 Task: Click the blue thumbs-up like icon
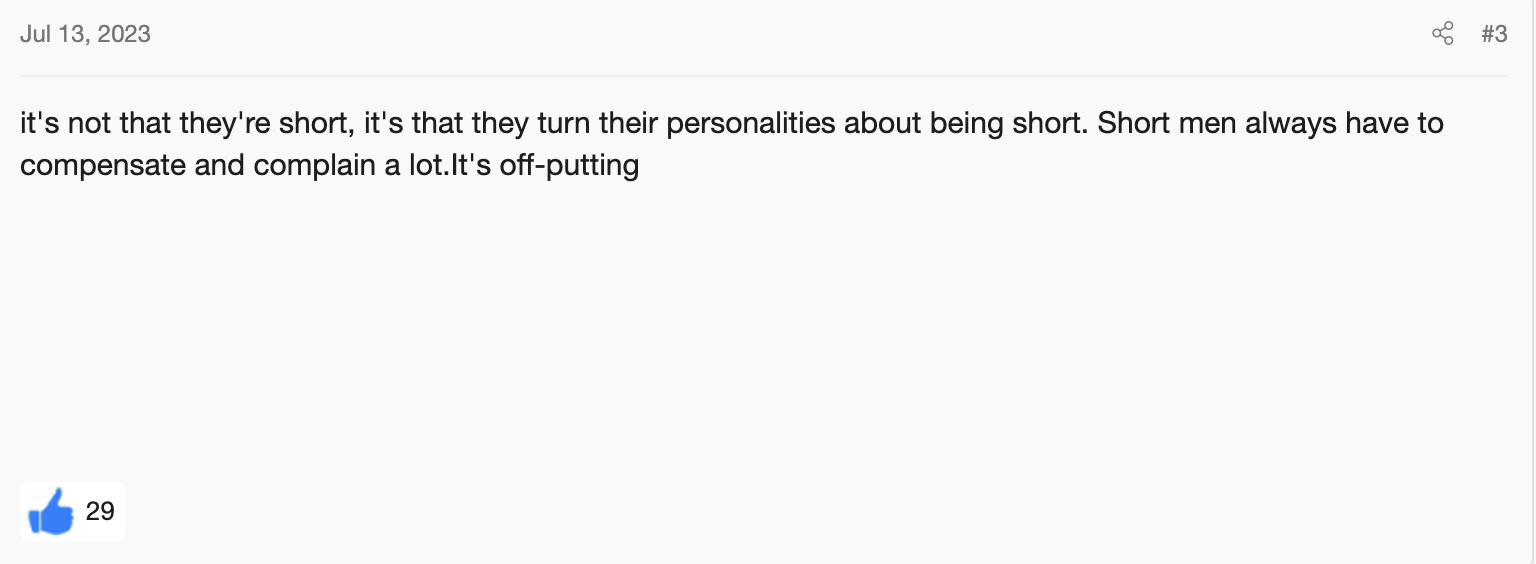[51, 511]
